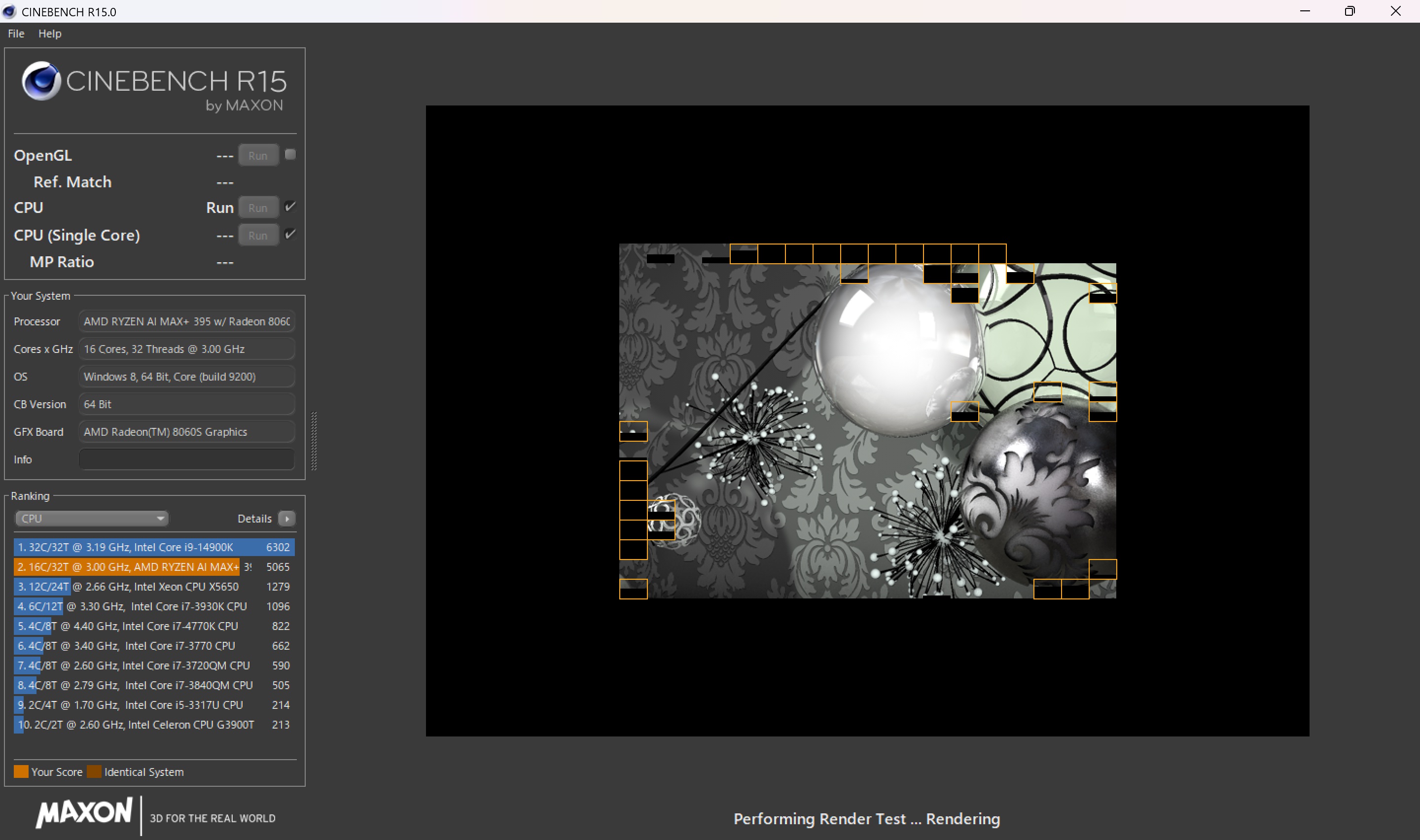Click the Run button for CPU (Single Core)
This screenshot has height=840, width=1420.
pyautogui.click(x=258, y=236)
